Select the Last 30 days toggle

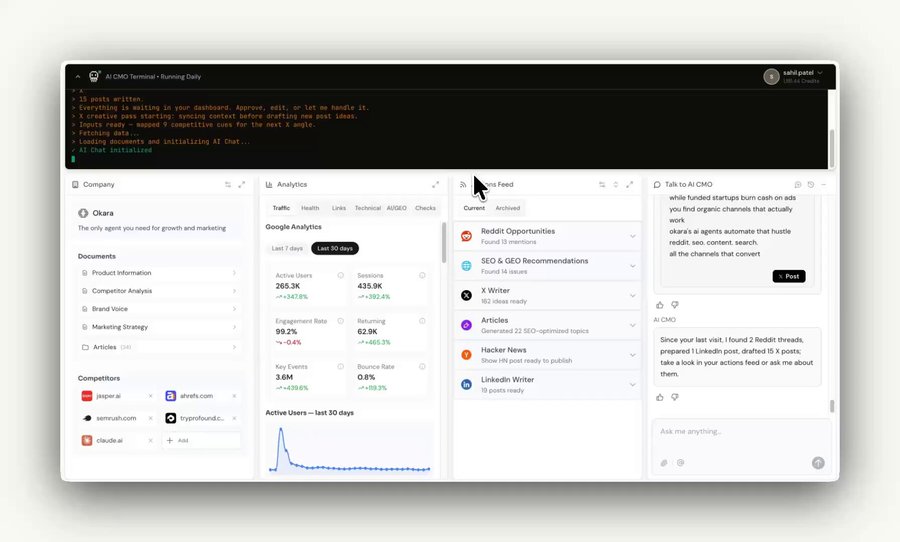coord(335,249)
